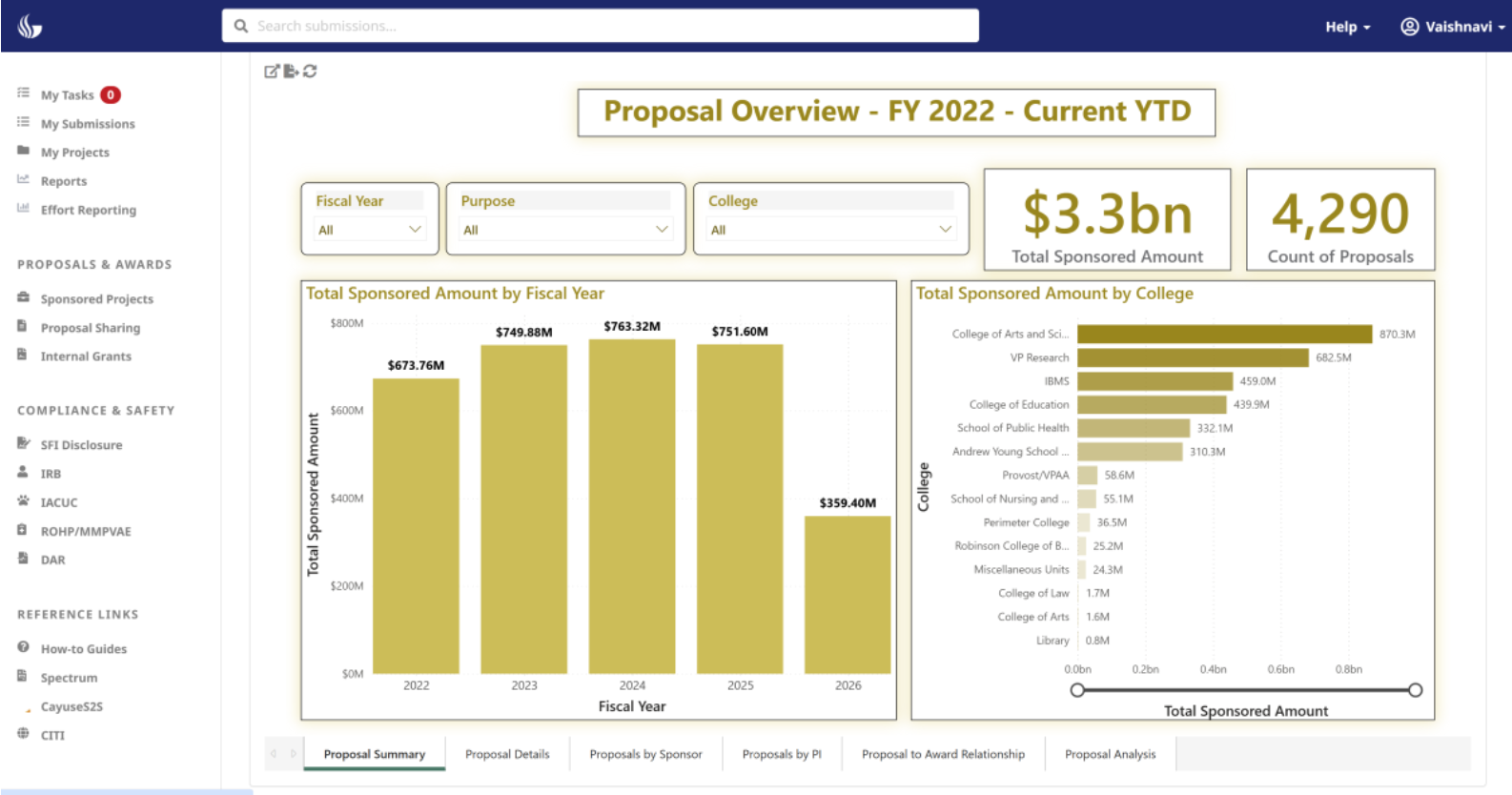Image resolution: width=1512 pixels, height=795 pixels.
Task: Click the CITI globe icon in sidebar
Action: point(23,734)
